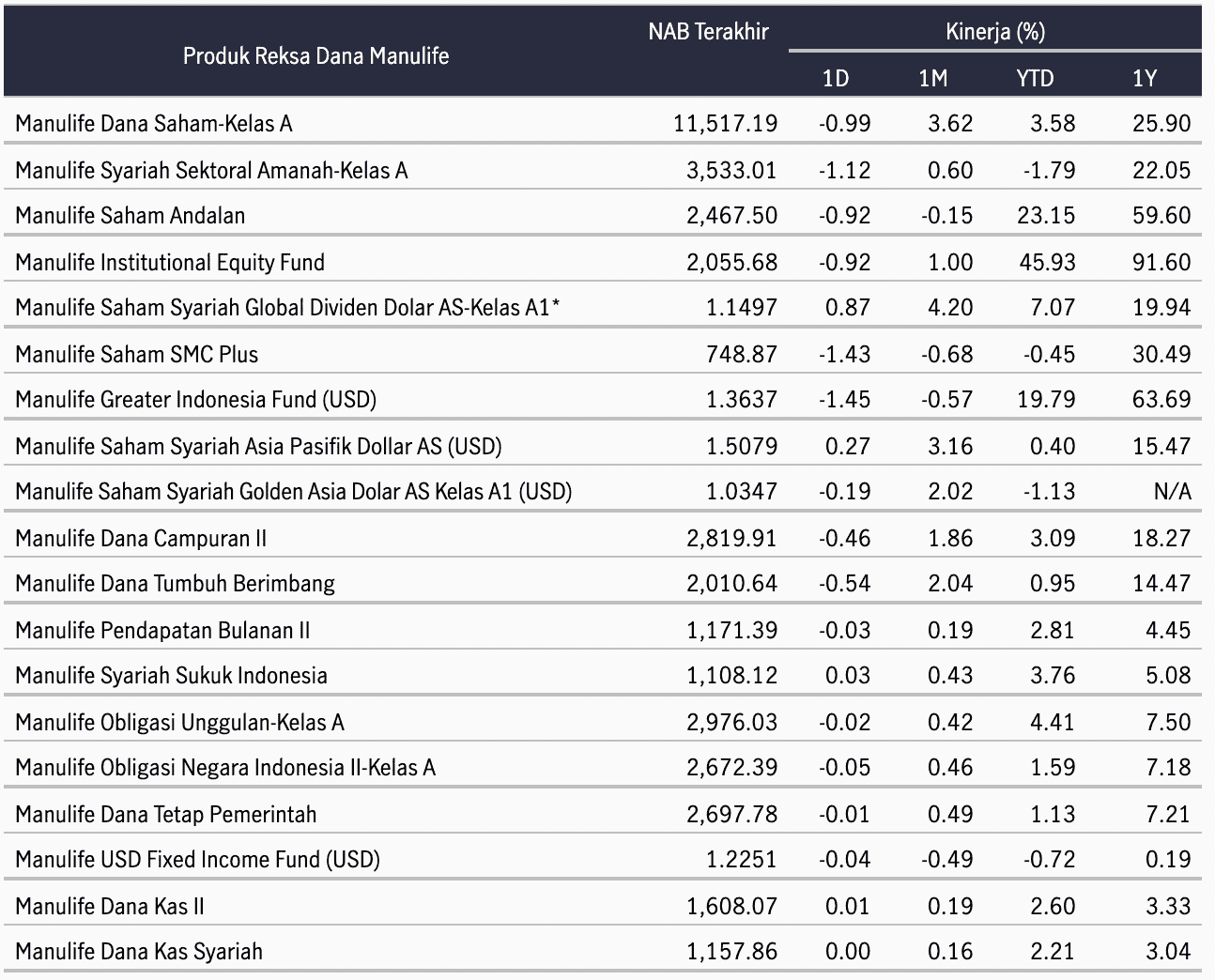
Task: Click the 1Y value 7.18
Action: click(x=1168, y=767)
